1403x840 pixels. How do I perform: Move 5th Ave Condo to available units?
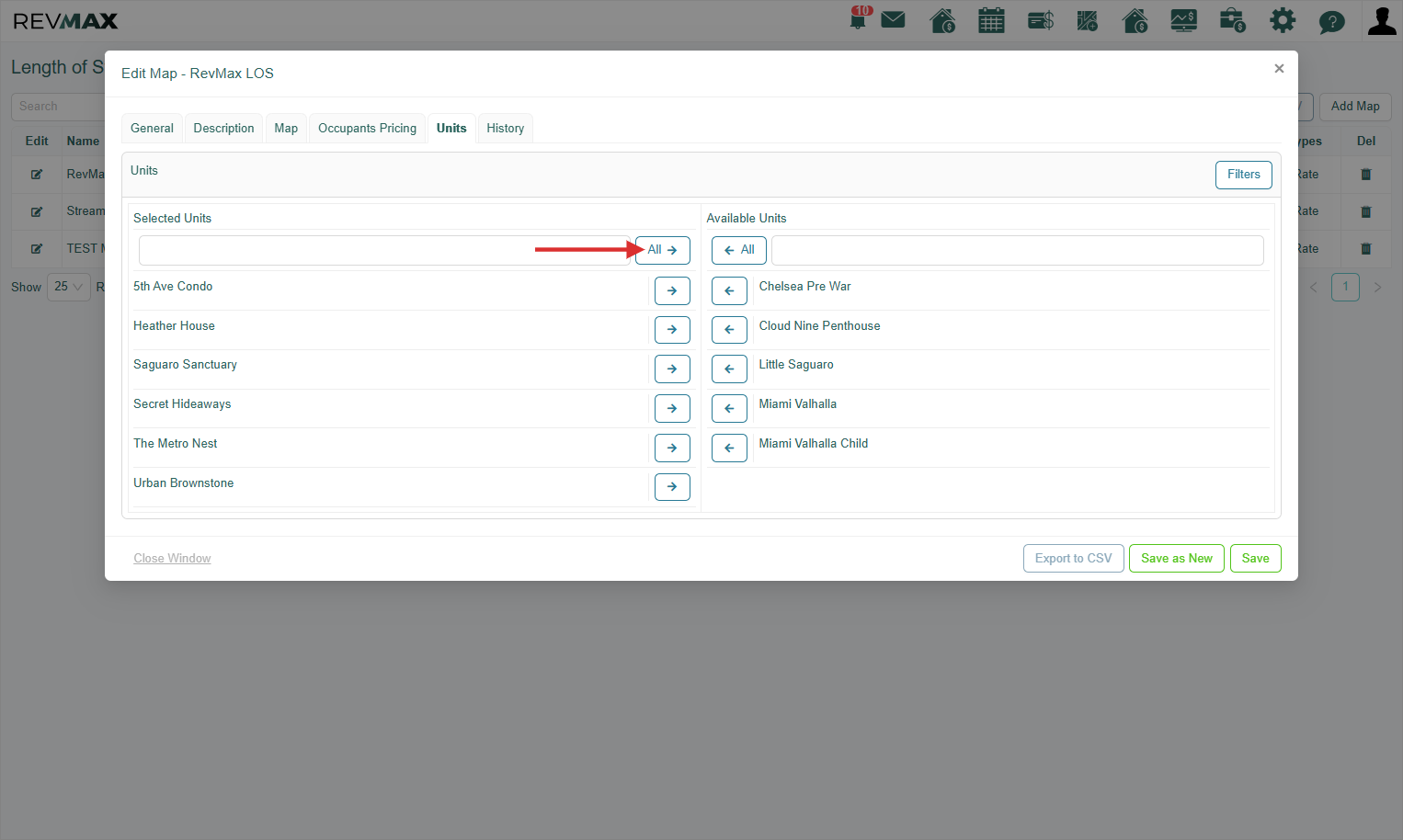coord(672,290)
